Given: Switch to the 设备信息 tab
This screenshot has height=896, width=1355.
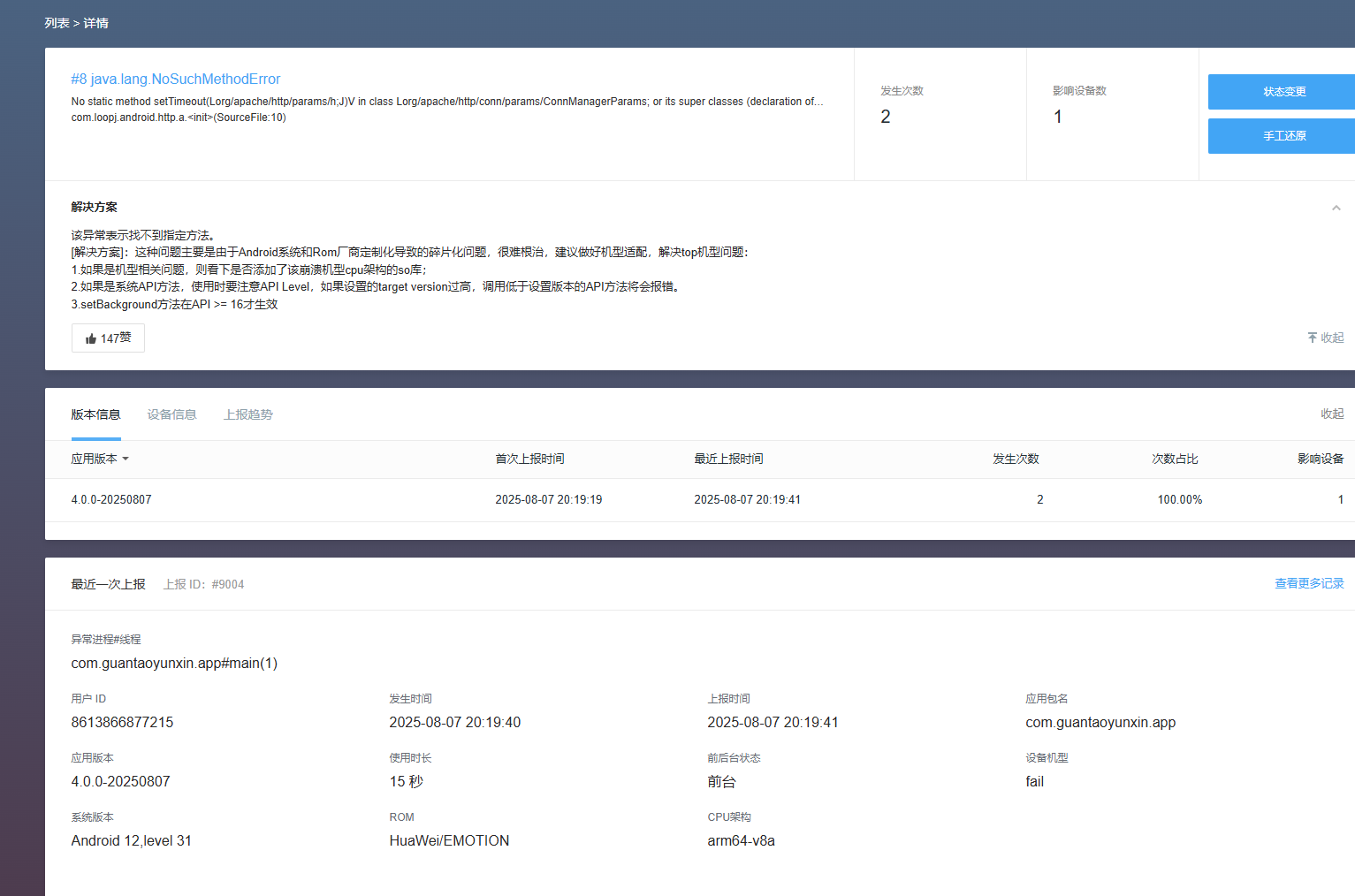Looking at the screenshot, I should tap(171, 414).
